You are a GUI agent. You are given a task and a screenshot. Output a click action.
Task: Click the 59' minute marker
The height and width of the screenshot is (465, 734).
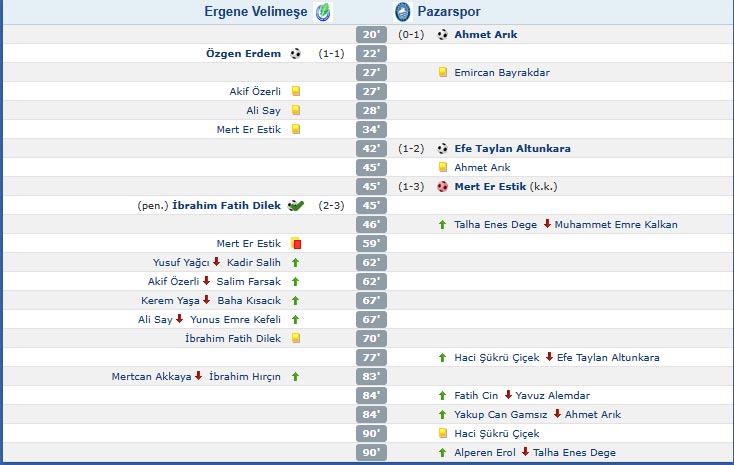point(370,243)
